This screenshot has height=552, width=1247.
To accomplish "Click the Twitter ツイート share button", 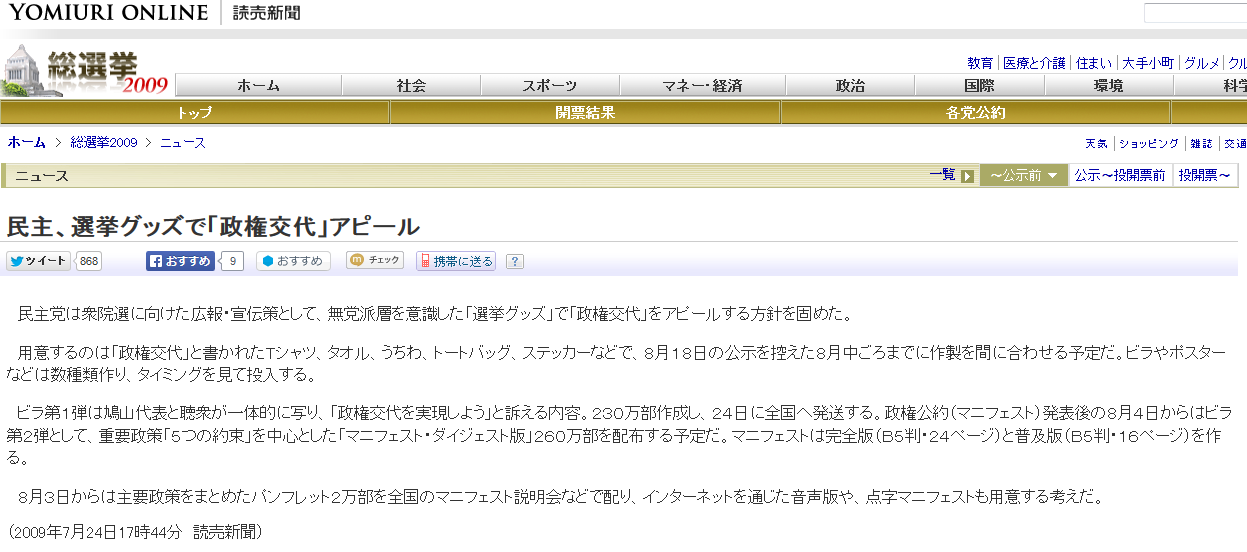I will click(38, 261).
